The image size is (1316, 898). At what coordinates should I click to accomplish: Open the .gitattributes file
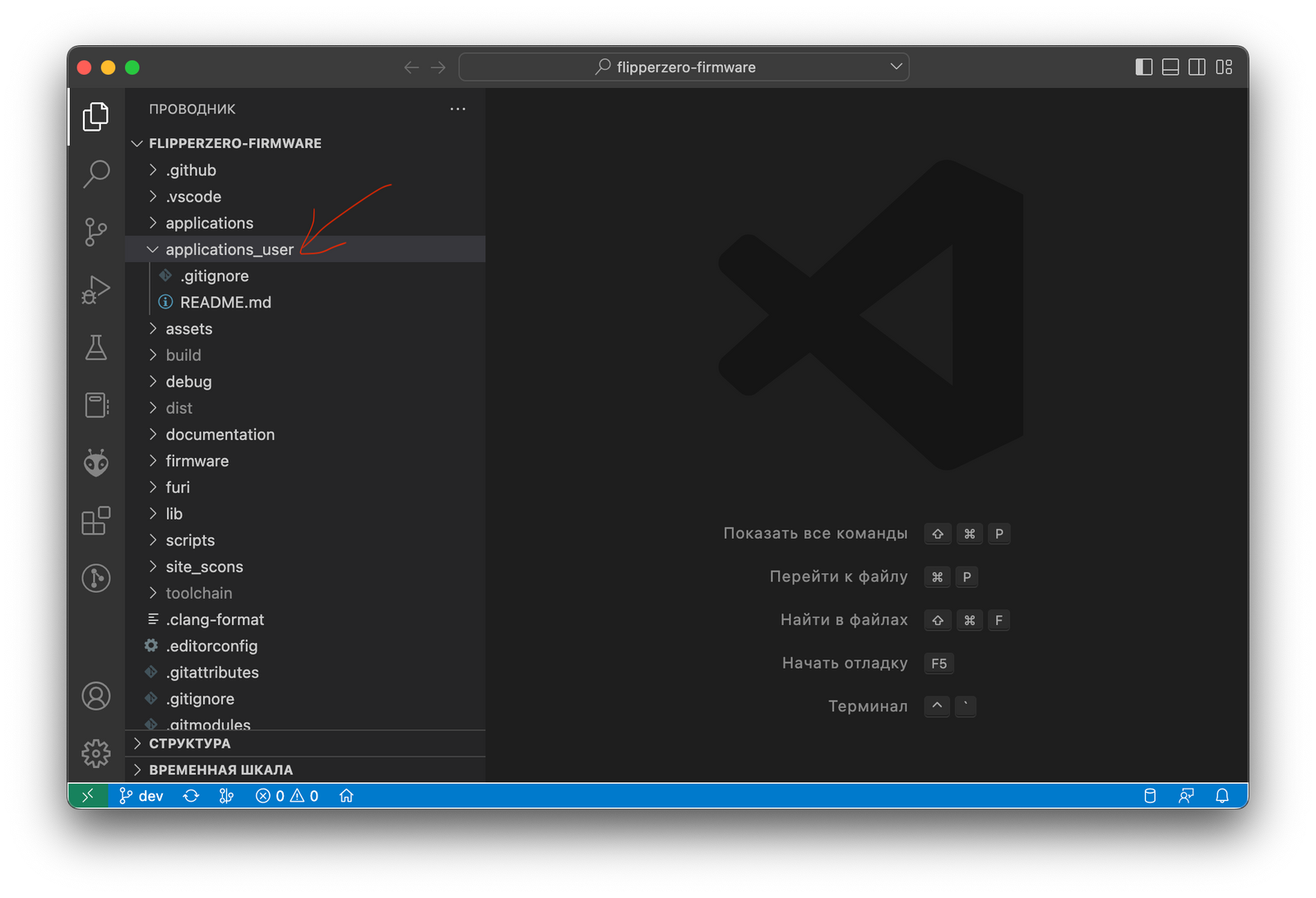305,673
